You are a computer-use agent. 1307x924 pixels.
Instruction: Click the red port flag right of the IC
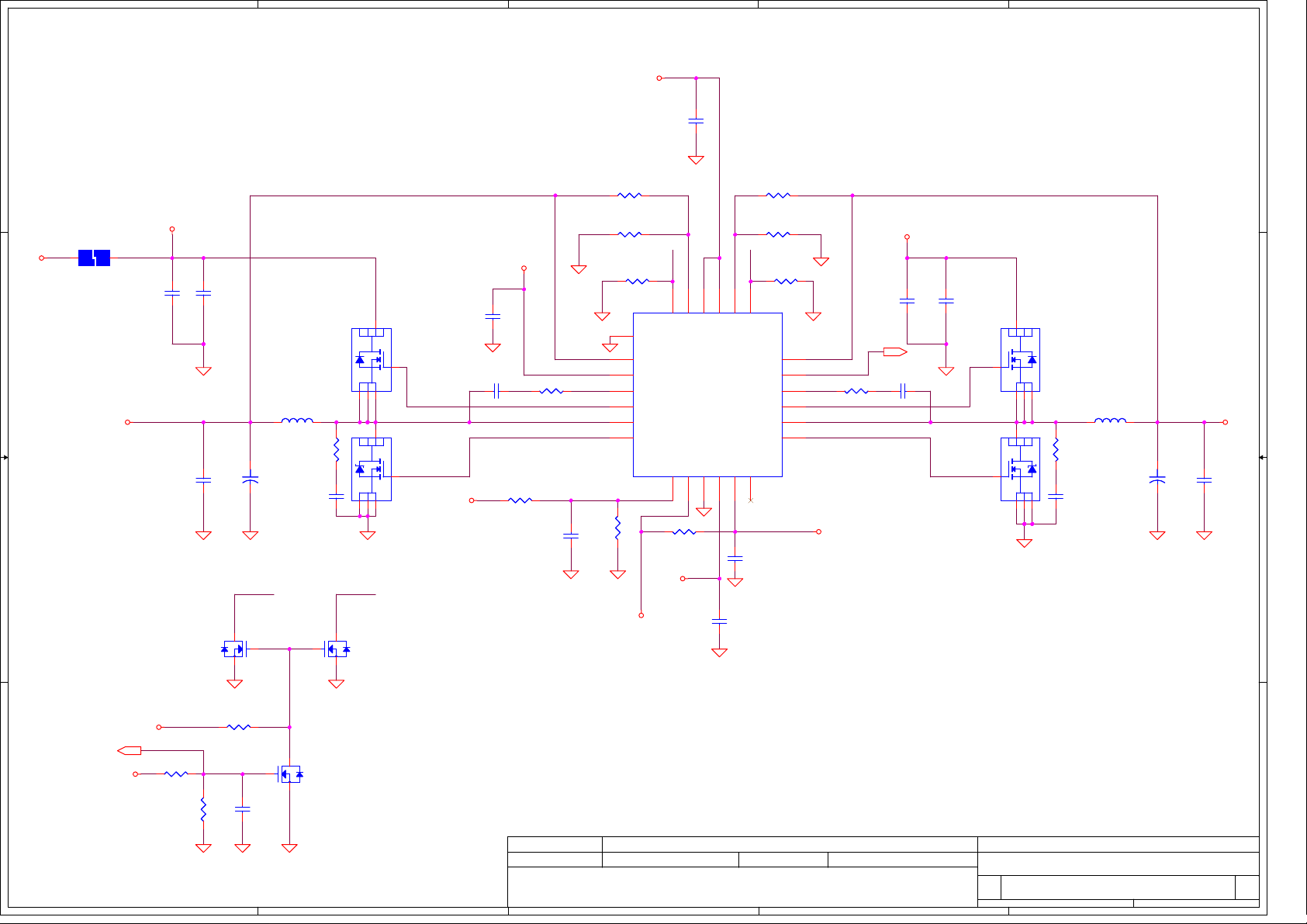[895, 351]
